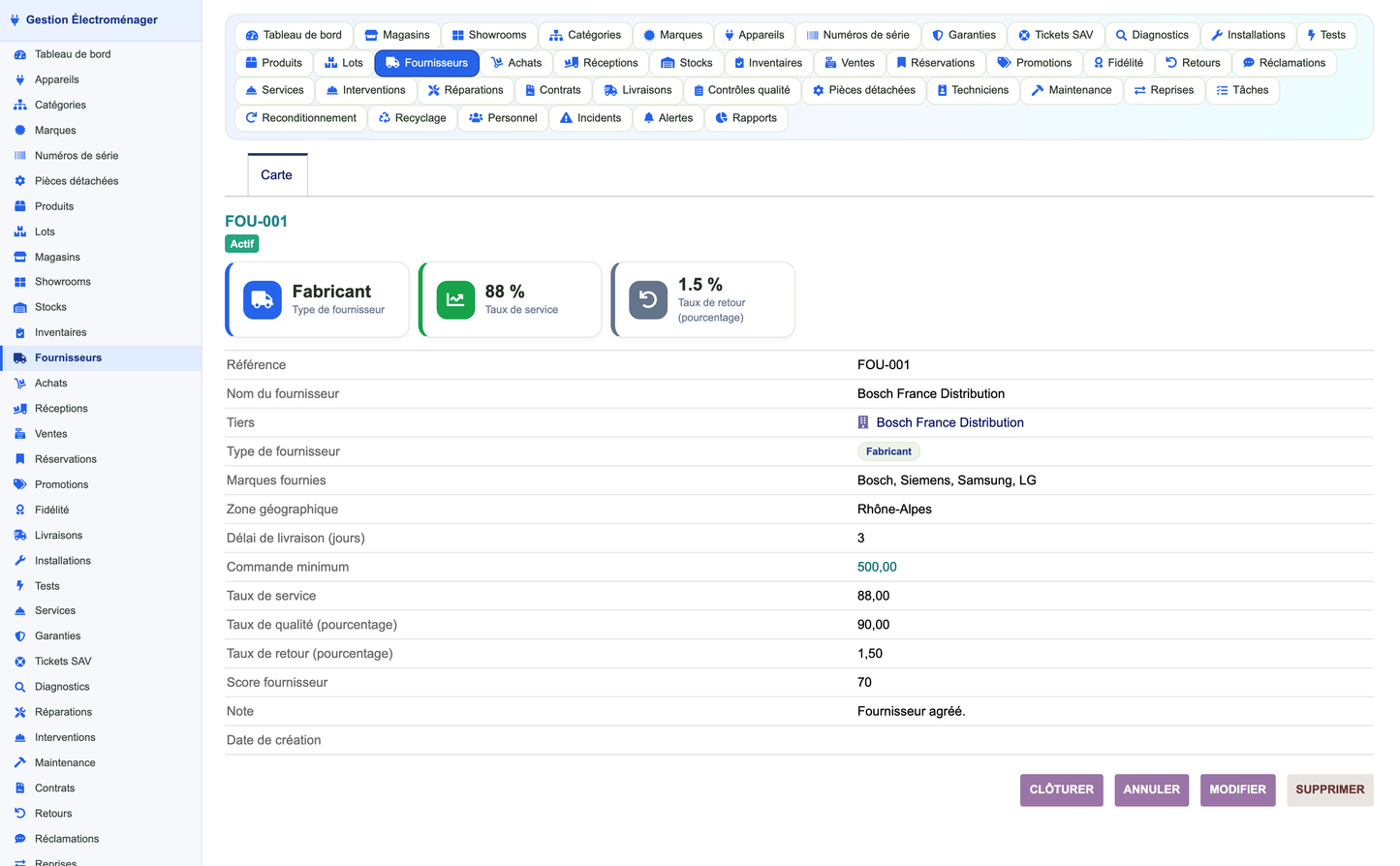Click the ANNULER button

tap(1151, 789)
